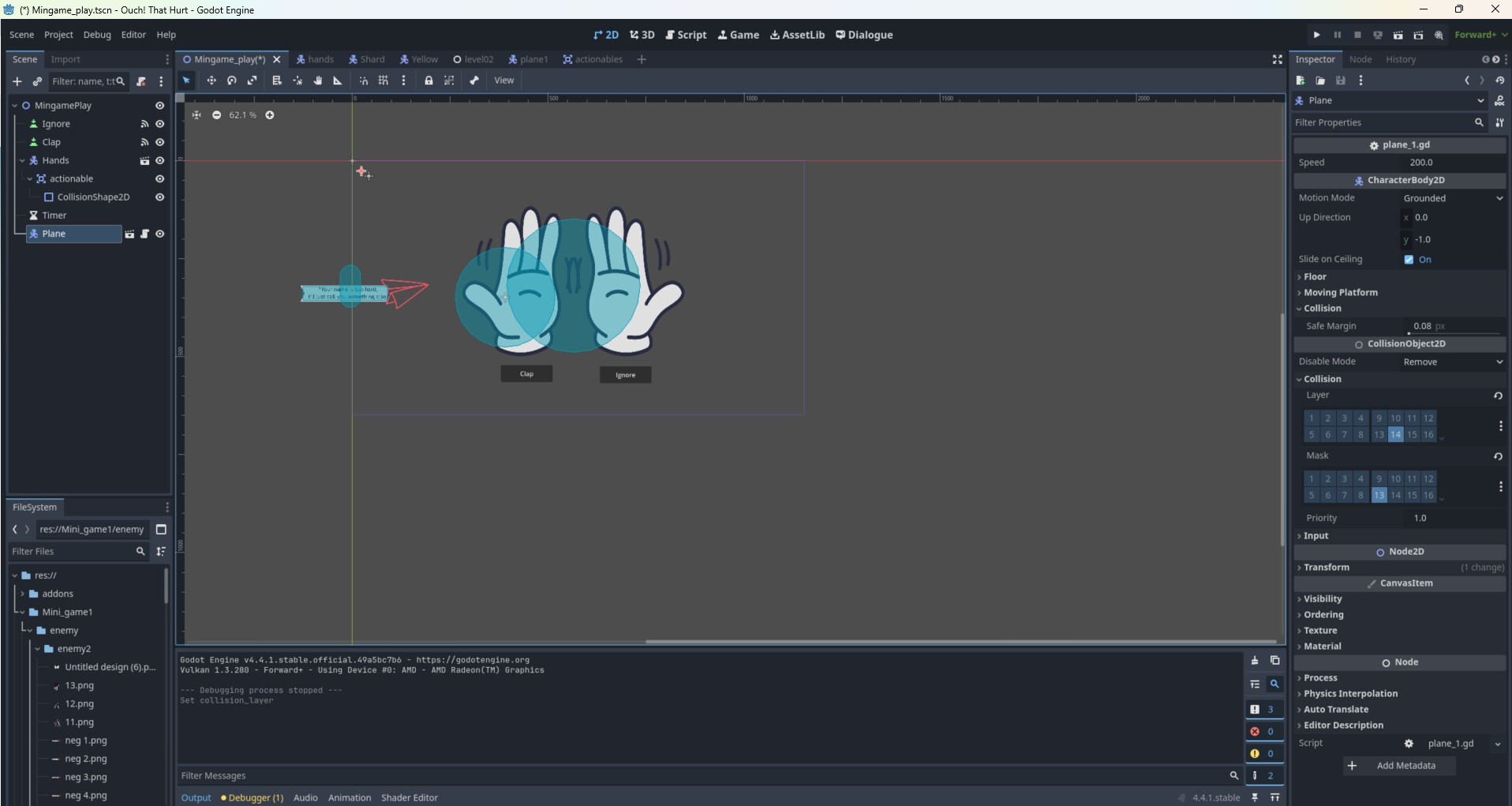Click the Add Metadata button
The height and width of the screenshot is (806, 1512).
point(1400,766)
